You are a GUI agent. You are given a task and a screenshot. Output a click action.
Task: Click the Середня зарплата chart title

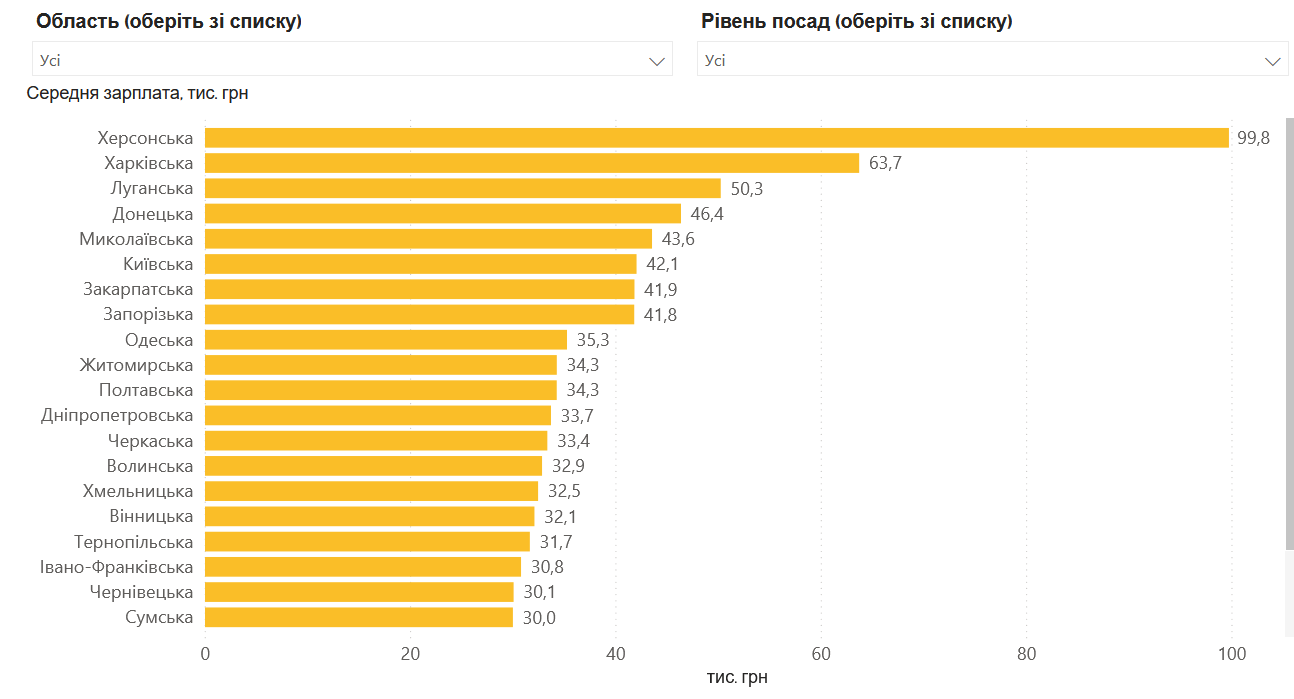click(x=138, y=94)
